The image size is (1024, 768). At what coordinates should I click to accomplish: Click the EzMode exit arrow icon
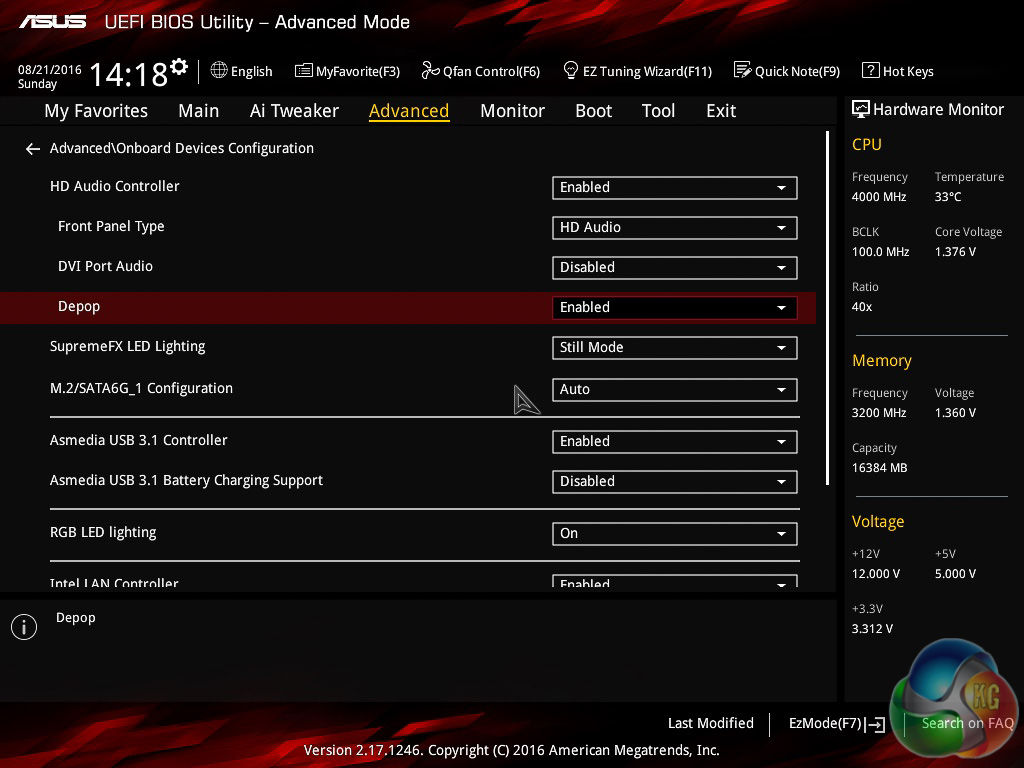(x=876, y=724)
